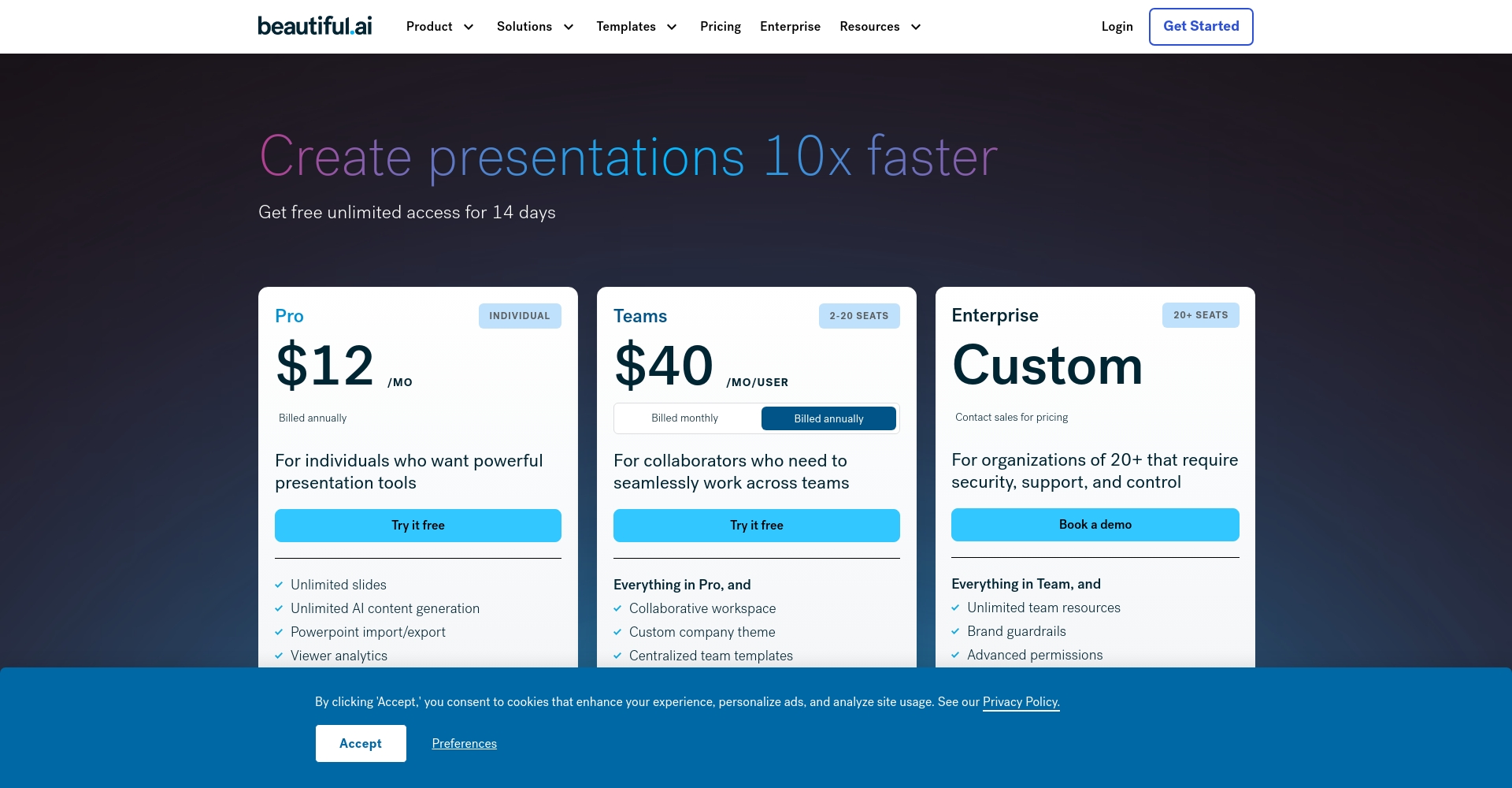Open the Privacy Policy link
Image resolution: width=1512 pixels, height=788 pixels.
[1021, 701]
